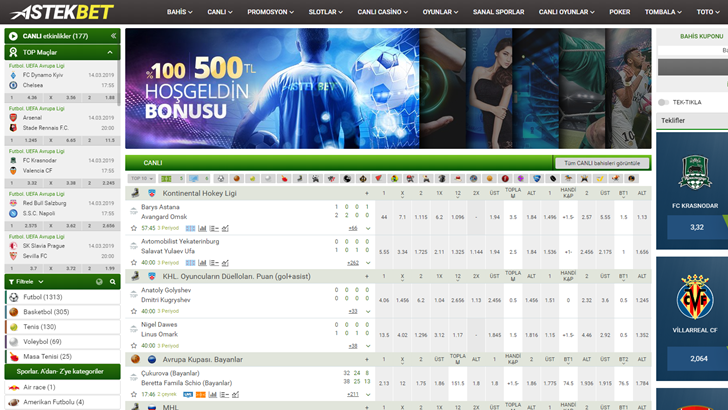The image size is (728, 410).
Task: Expand markets chevron for Nigel Dawes row
Action: 368,346
